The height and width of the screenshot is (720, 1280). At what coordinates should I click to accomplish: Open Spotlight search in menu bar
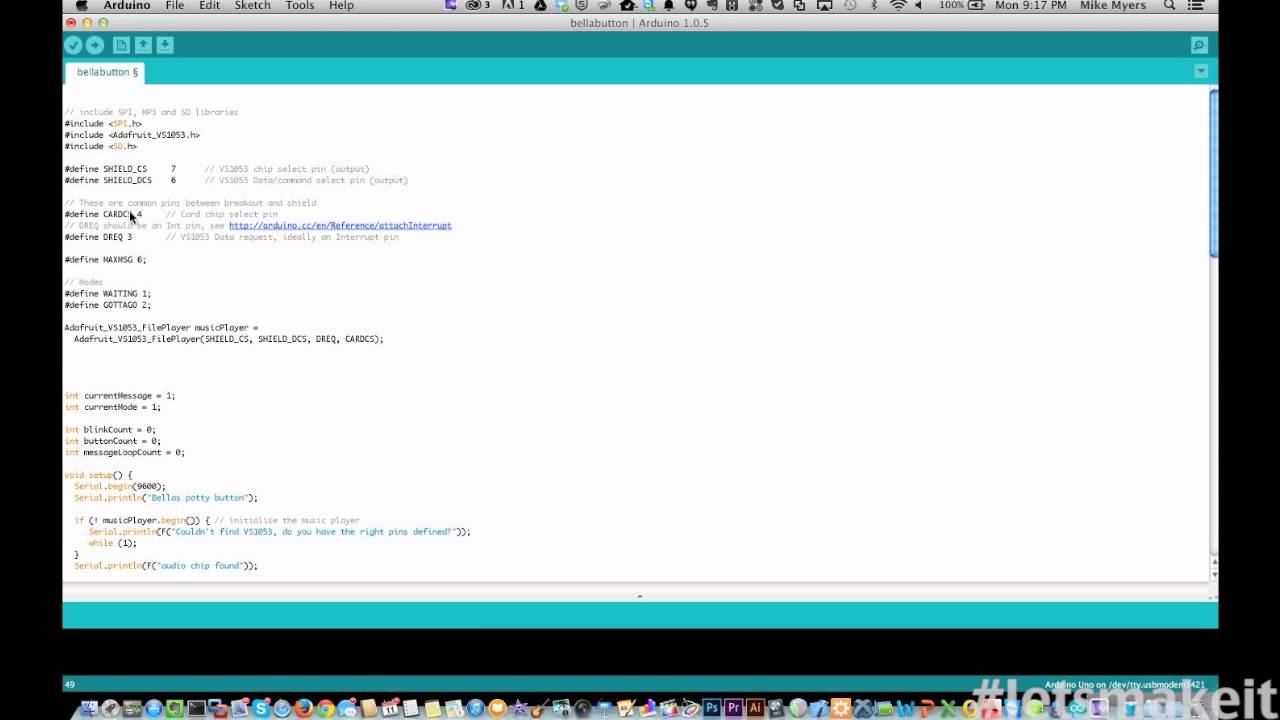pos(1169,6)
